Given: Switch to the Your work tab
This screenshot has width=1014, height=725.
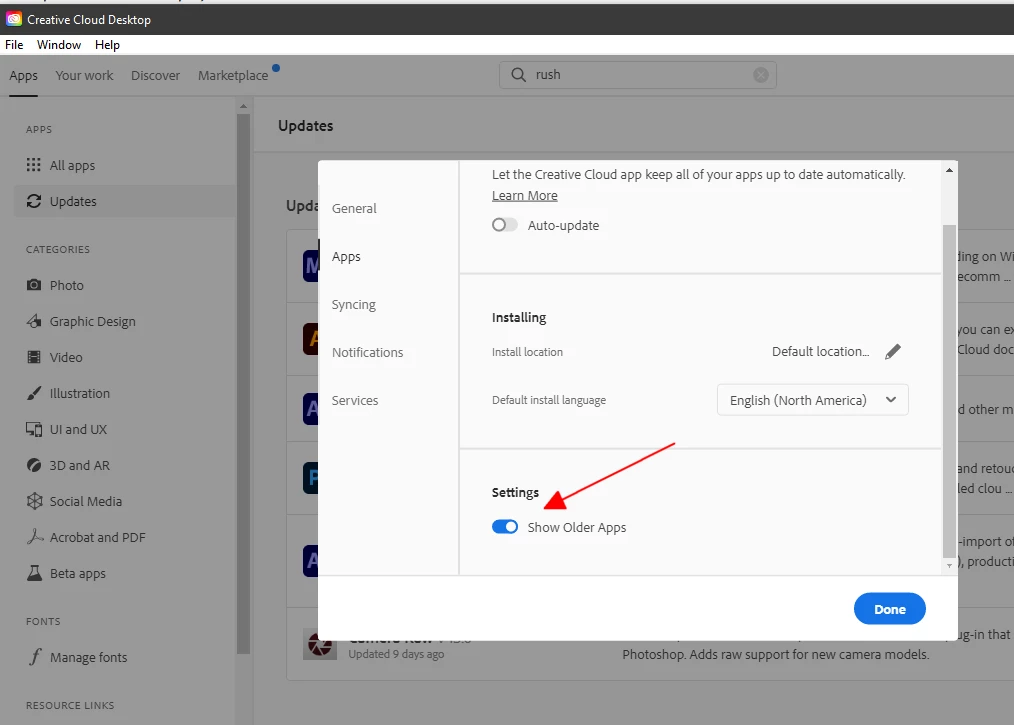Looking at the screenshot, I should (84, 76).
